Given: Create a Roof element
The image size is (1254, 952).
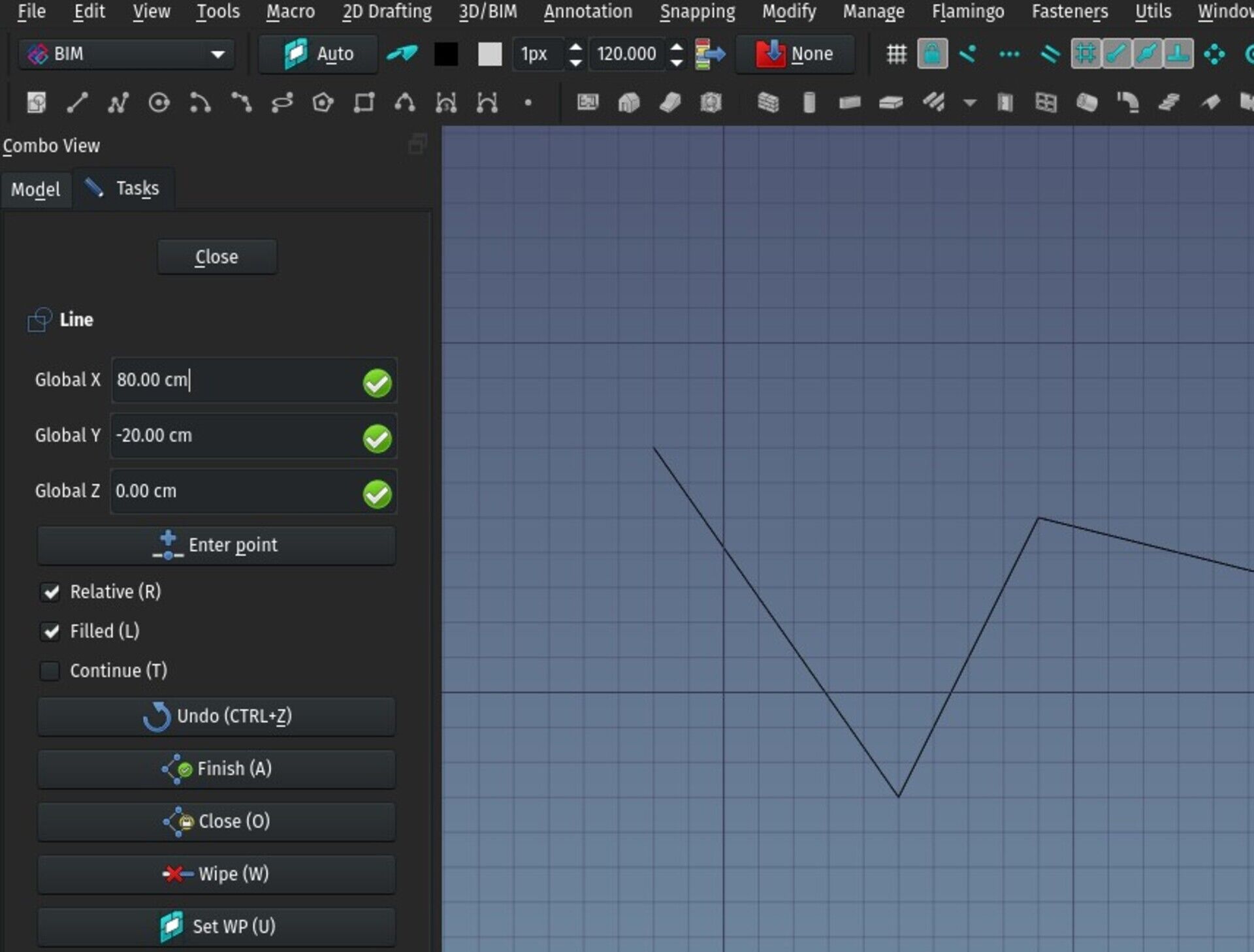Looking at the screenshot, I should tap(1210, 103).
